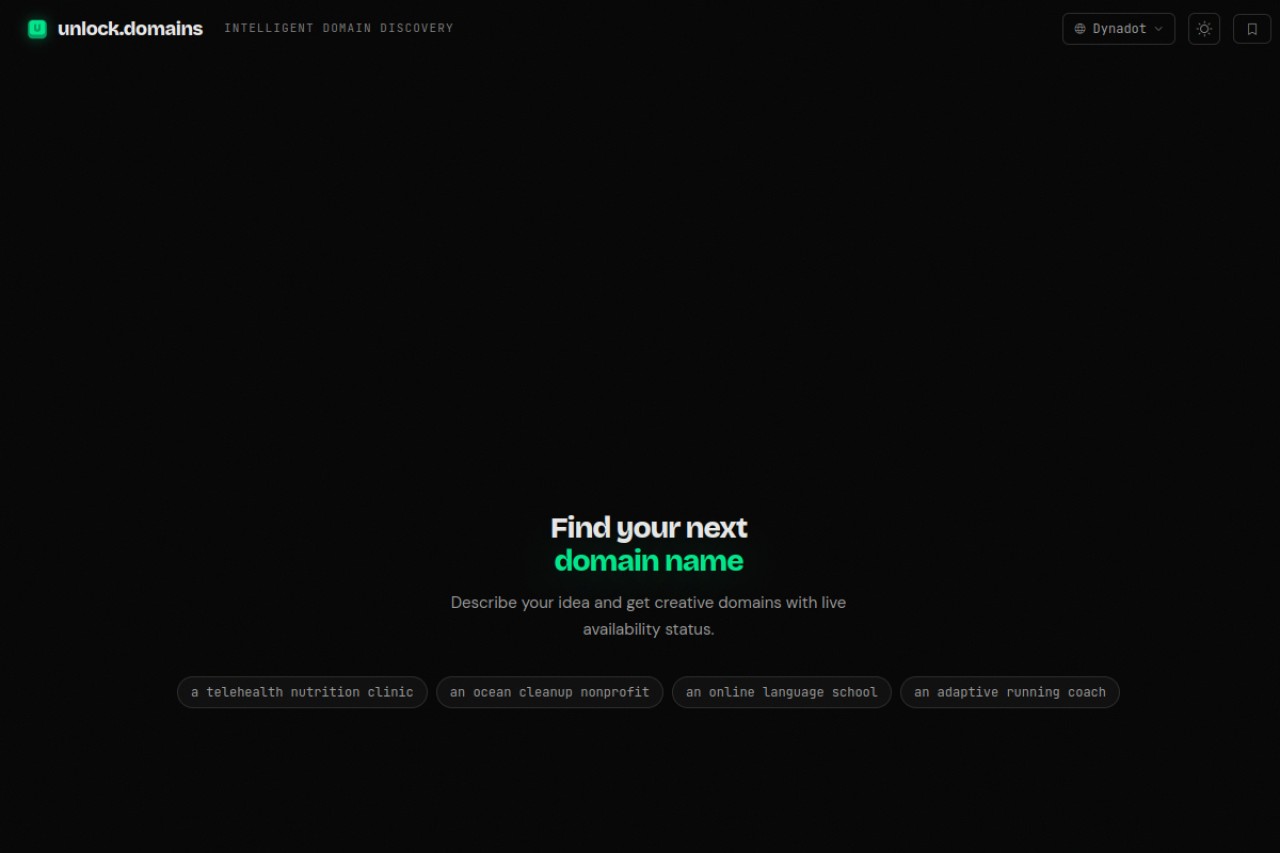Click the green unlock.domains logo icon

pos(37,29)
